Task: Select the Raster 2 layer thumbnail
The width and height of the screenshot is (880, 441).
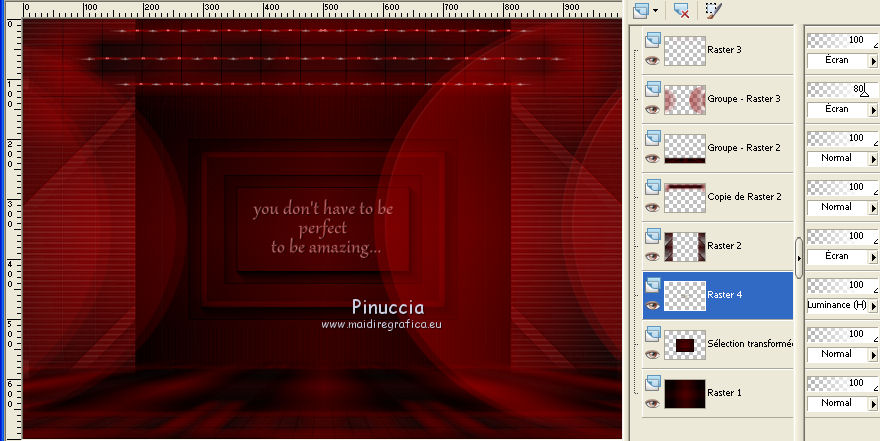Action: point(685,247)
